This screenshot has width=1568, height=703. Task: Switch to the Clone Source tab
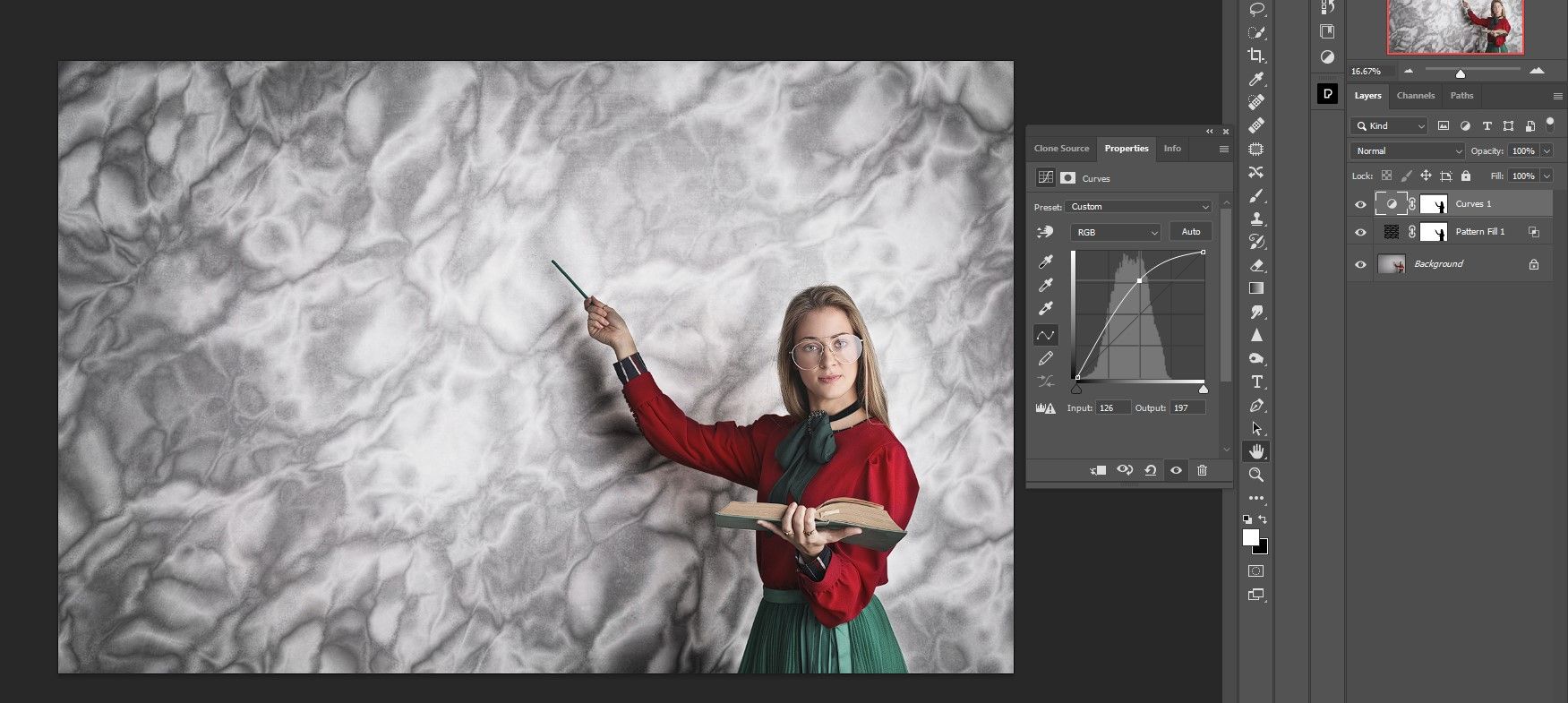pyautogui.click(x=1061, y=149)
